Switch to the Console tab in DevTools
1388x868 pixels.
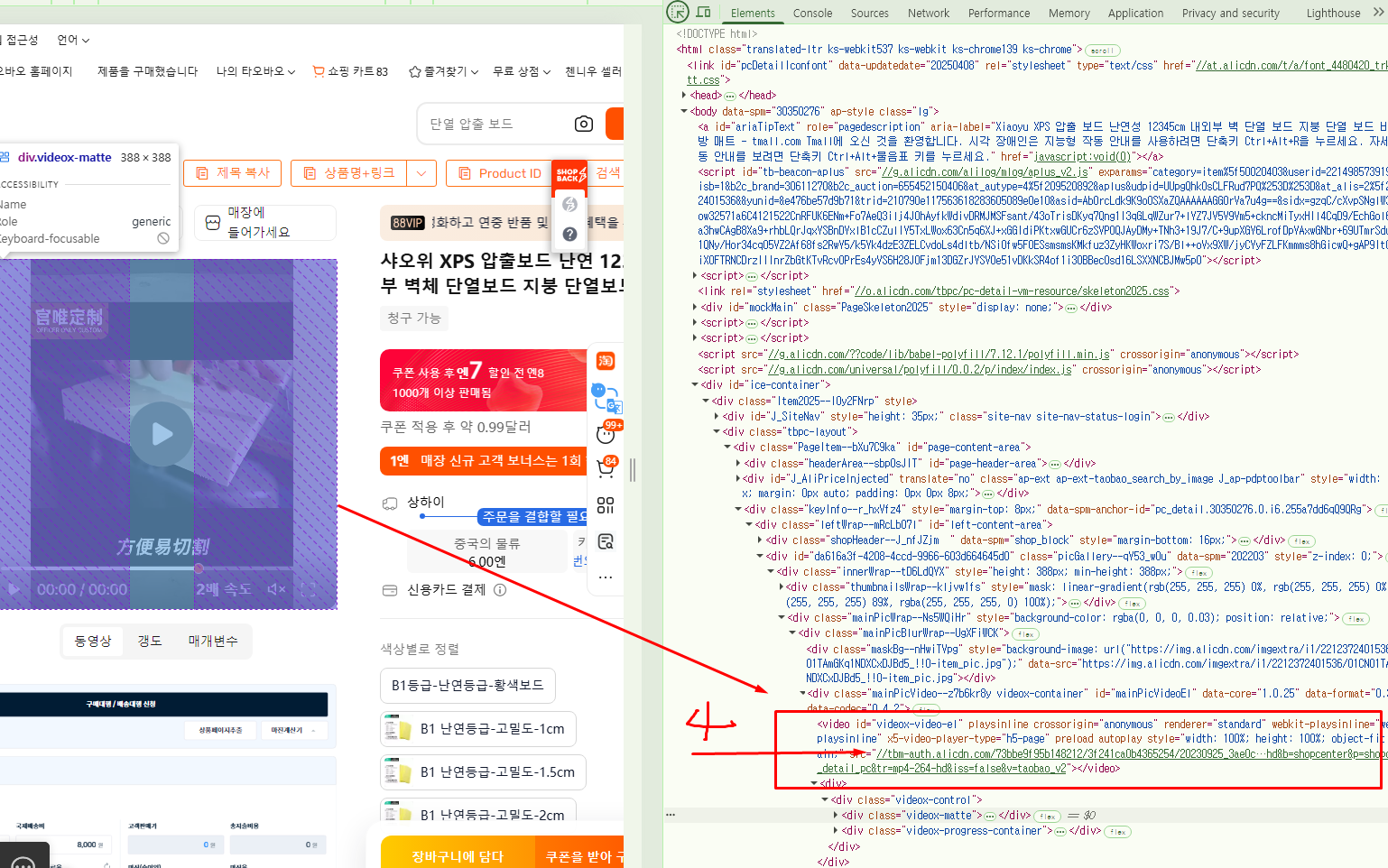tap(812, 13)
